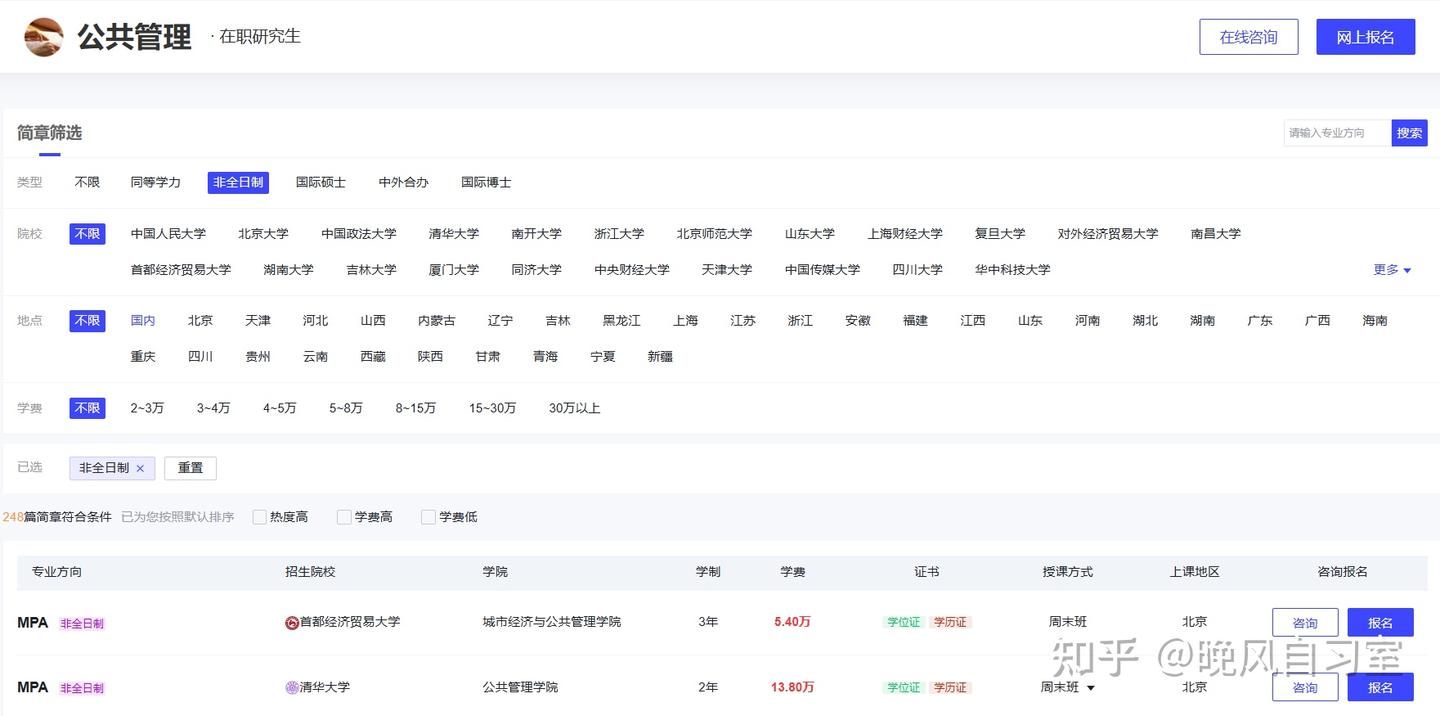Open MPA listing for 首都经济贸易大学
This screenshot has height=716, width=1440.
point(33,623)
